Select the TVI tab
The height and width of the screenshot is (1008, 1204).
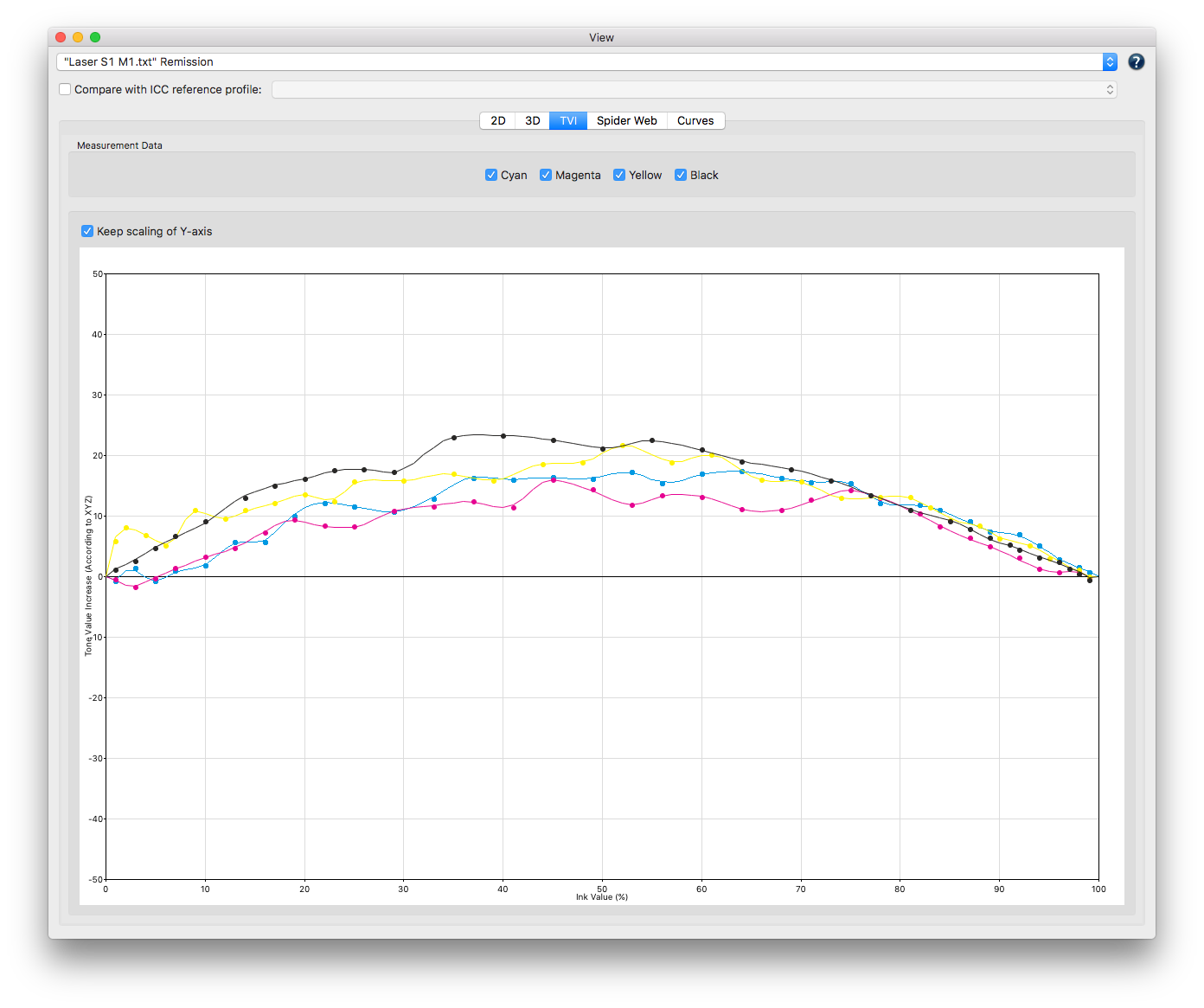point(568,120)
